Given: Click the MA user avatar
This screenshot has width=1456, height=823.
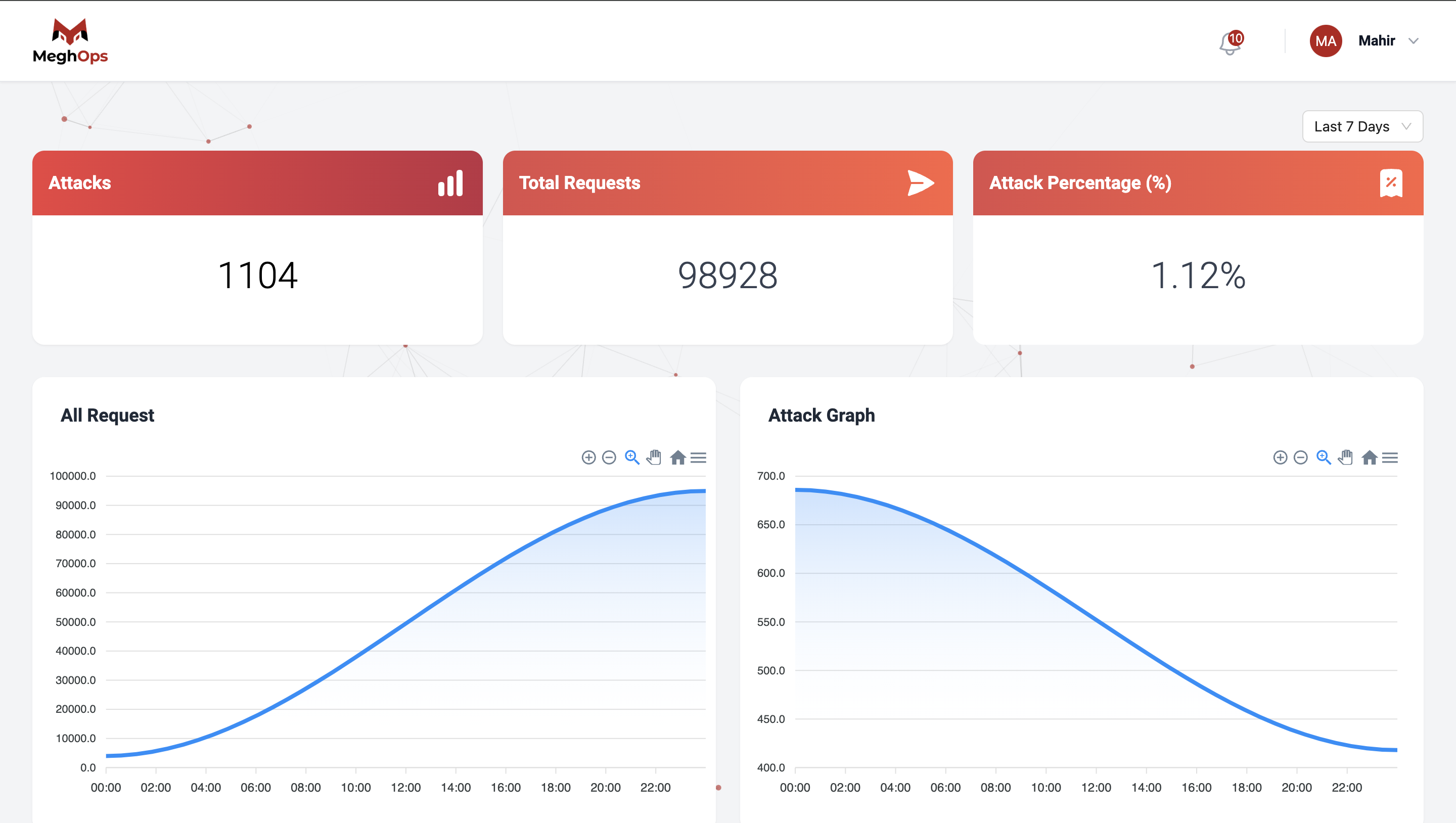Looking at the screenshot, I should pos(1326,41).
